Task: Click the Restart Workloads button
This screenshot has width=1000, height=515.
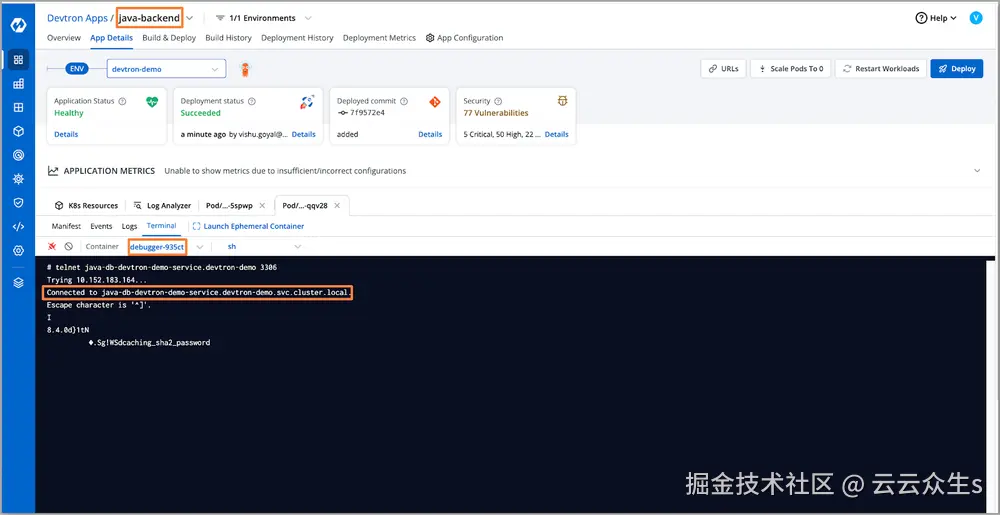Action: (x=881, y=69)
